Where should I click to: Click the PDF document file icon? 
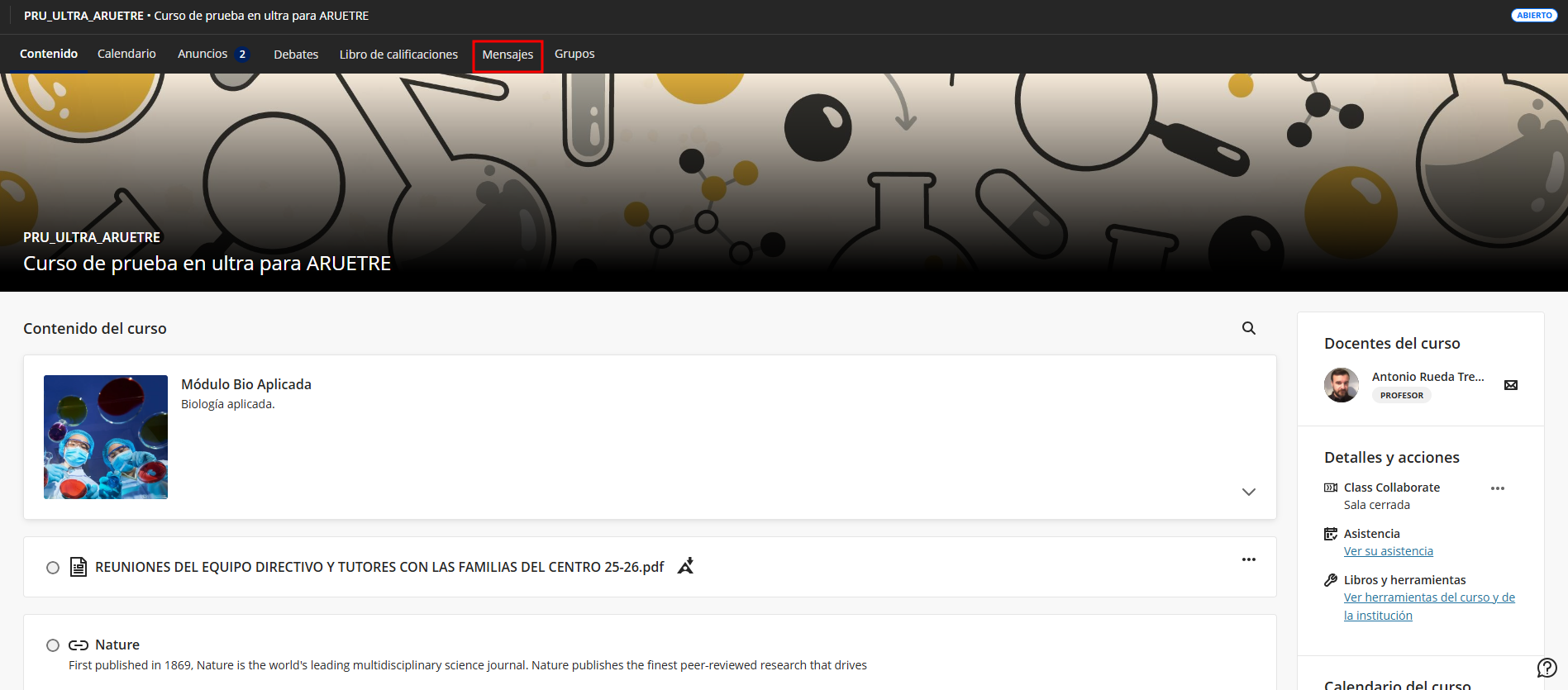[79, 567]
